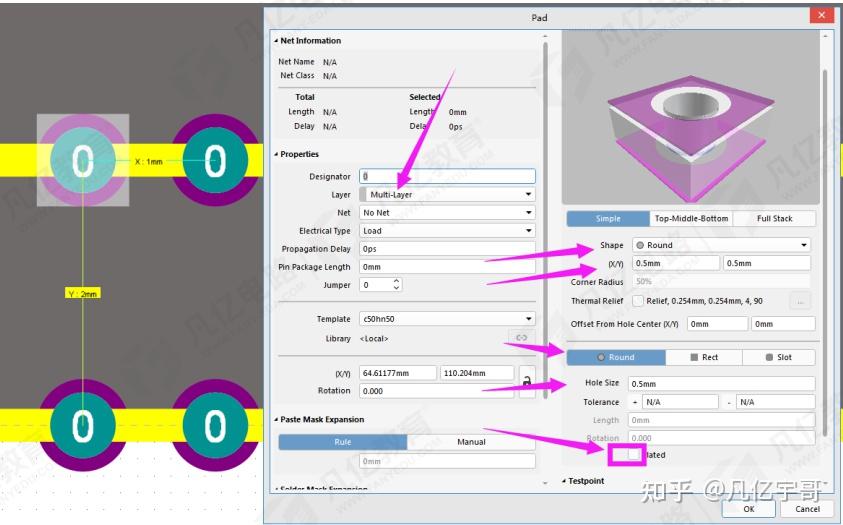Image resolution: width=843 pixels, height=525 pixels.
Task: Select the Slot hole shape option
Action: point(778,357)
